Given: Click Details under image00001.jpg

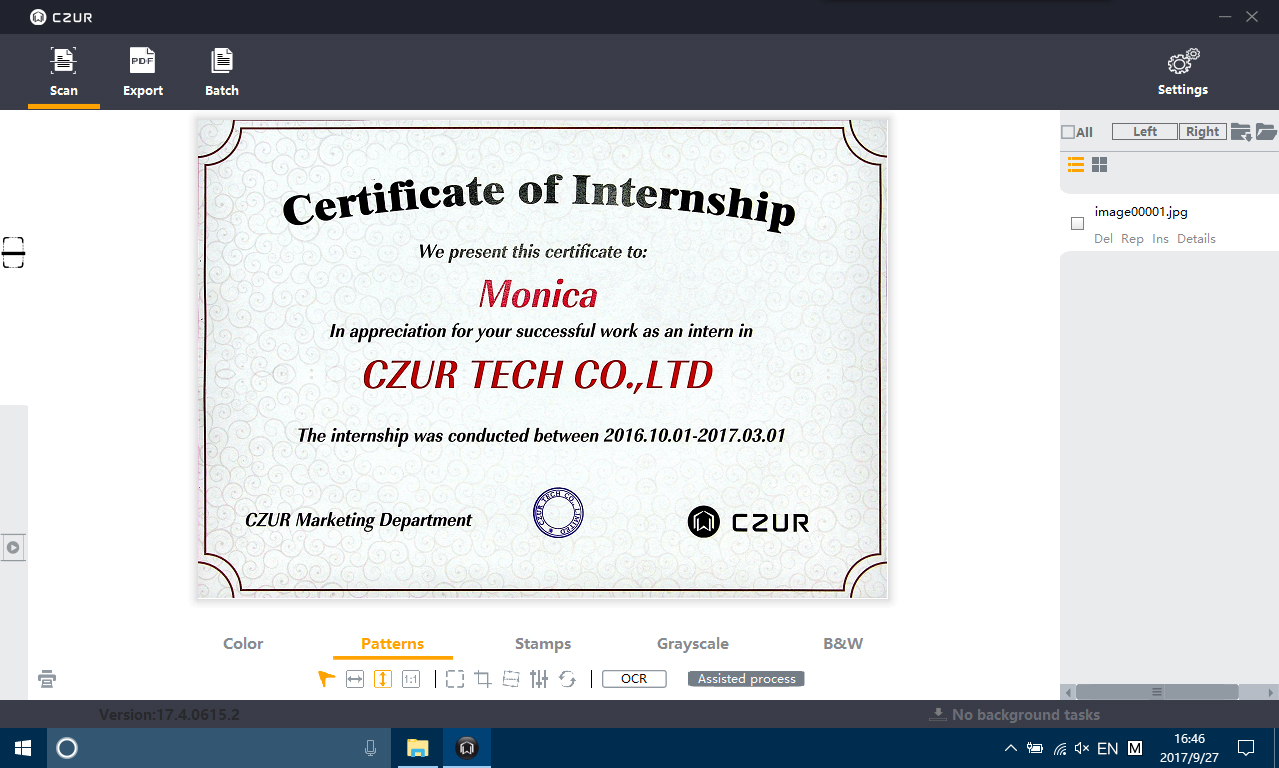Looking at the screenshot, I should pyautogui.click(x=1196, y=239).
